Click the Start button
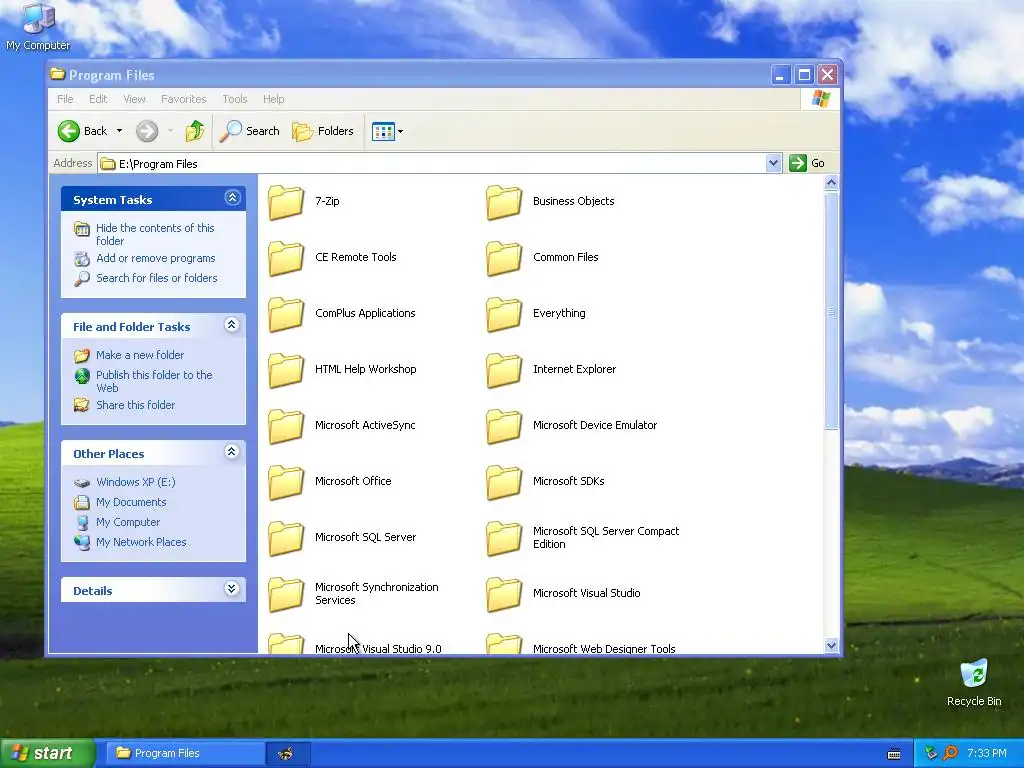Screen dimensions: 1024x768 [x=48, y=753]
